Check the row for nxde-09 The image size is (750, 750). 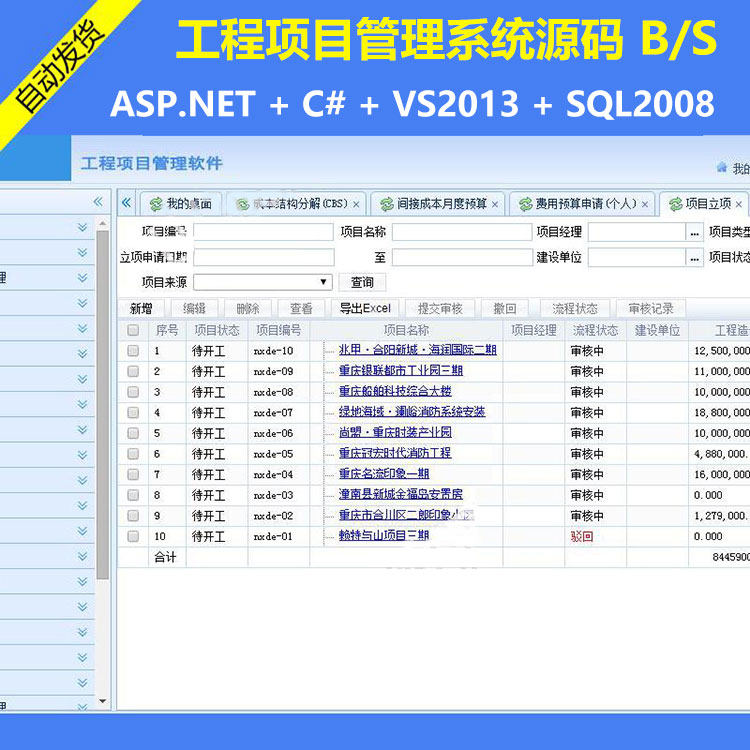click(x=133, y=371)
